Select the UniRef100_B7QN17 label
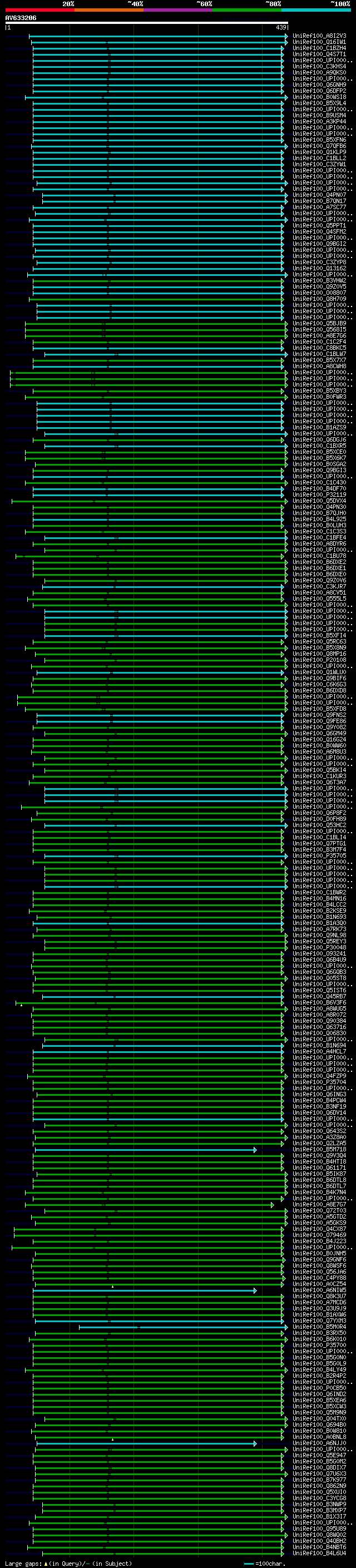This screenshot has width=356, height=1568. point(319,201)
